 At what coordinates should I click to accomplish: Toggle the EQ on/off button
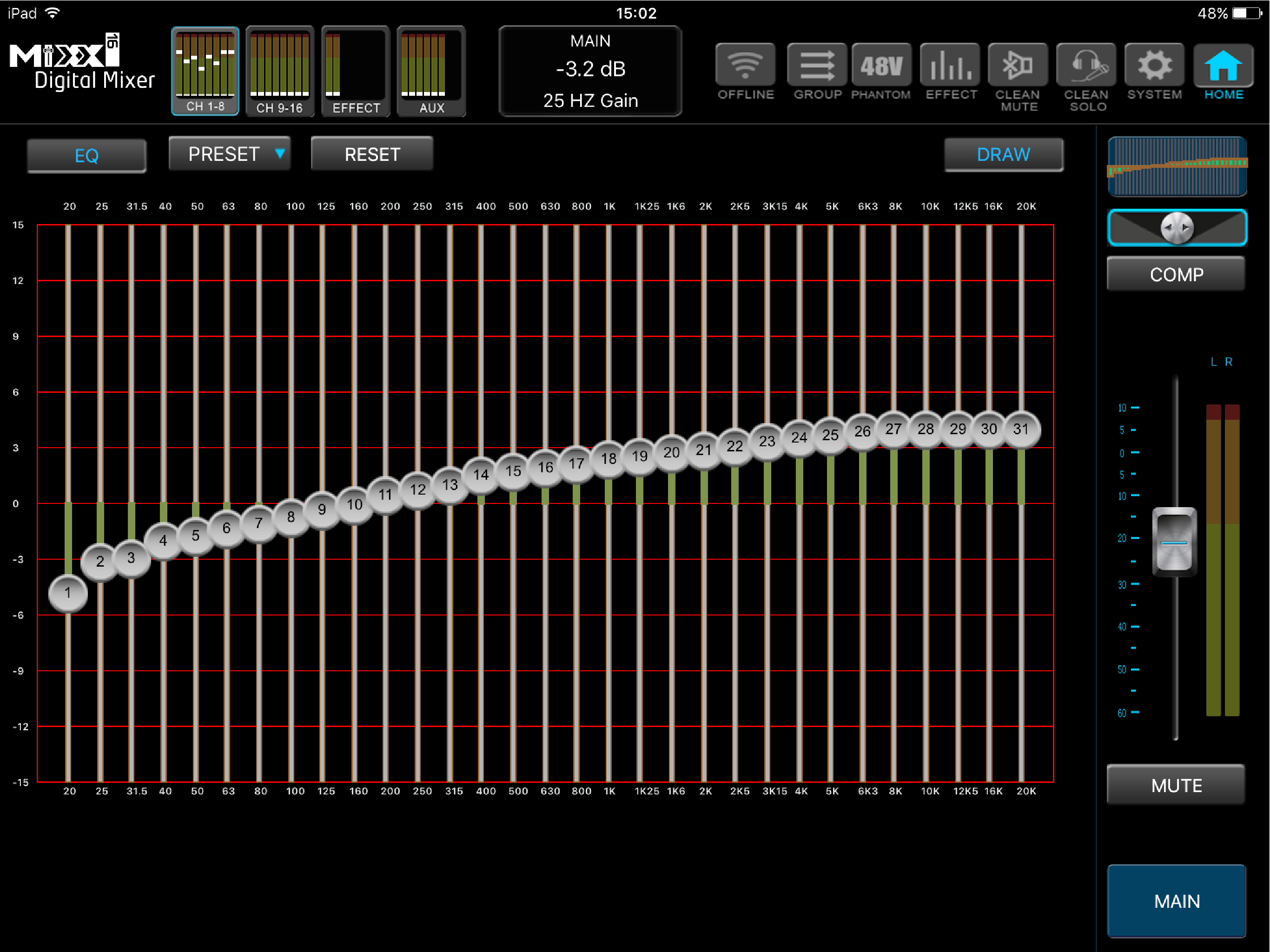(86, 155)
